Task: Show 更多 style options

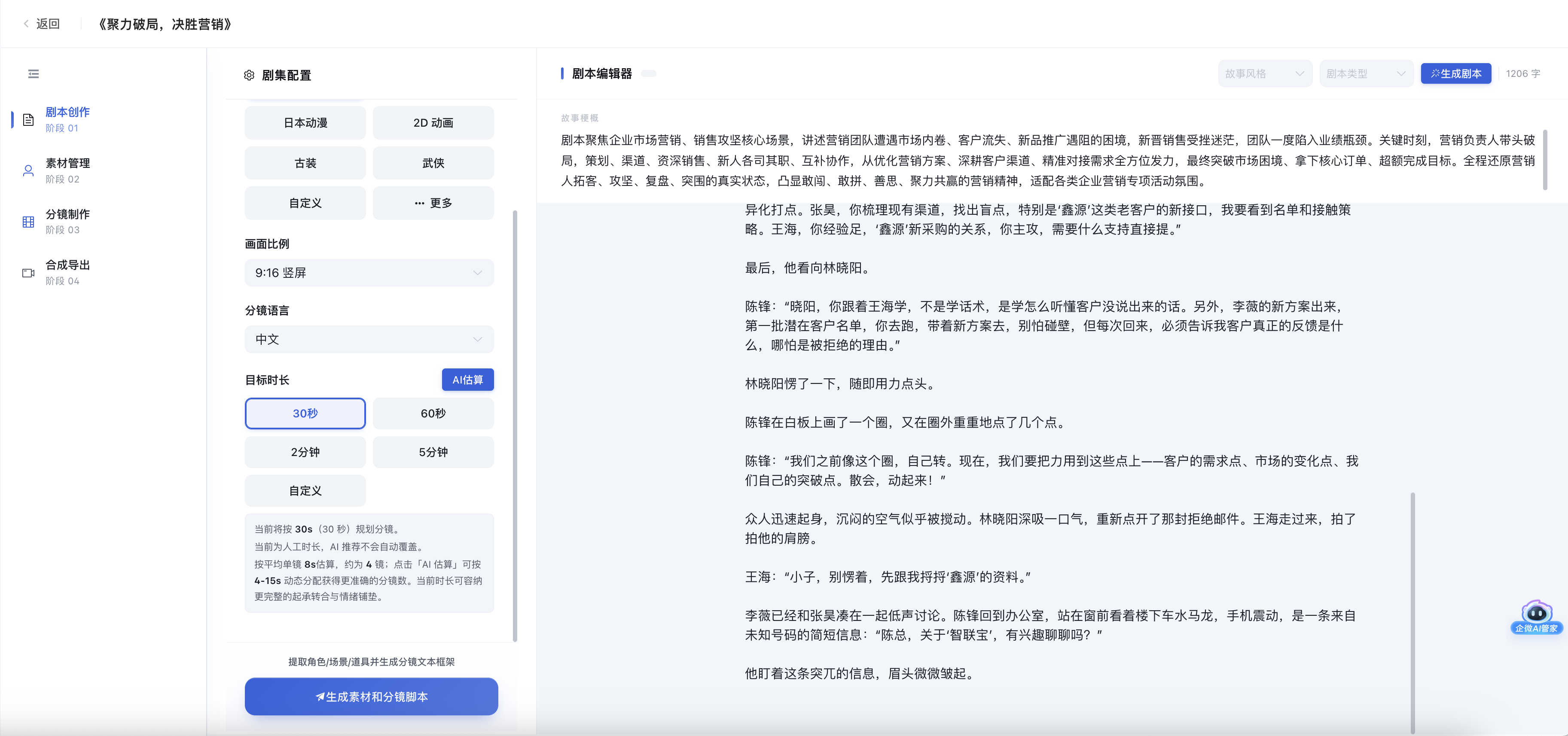Action: pos(433,203)
